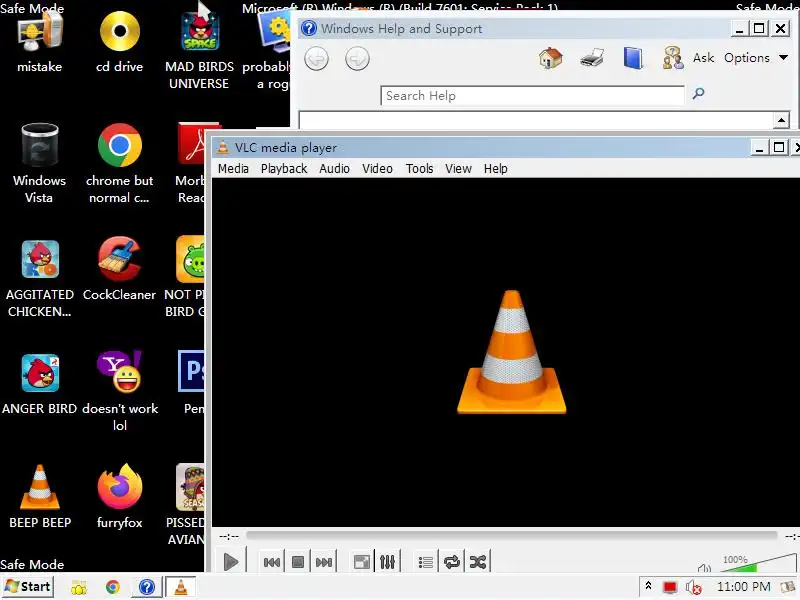This screenshot has width=800, height=600.
Task: Select the PISSED AVIAN desktop icon
Action: 186,504
